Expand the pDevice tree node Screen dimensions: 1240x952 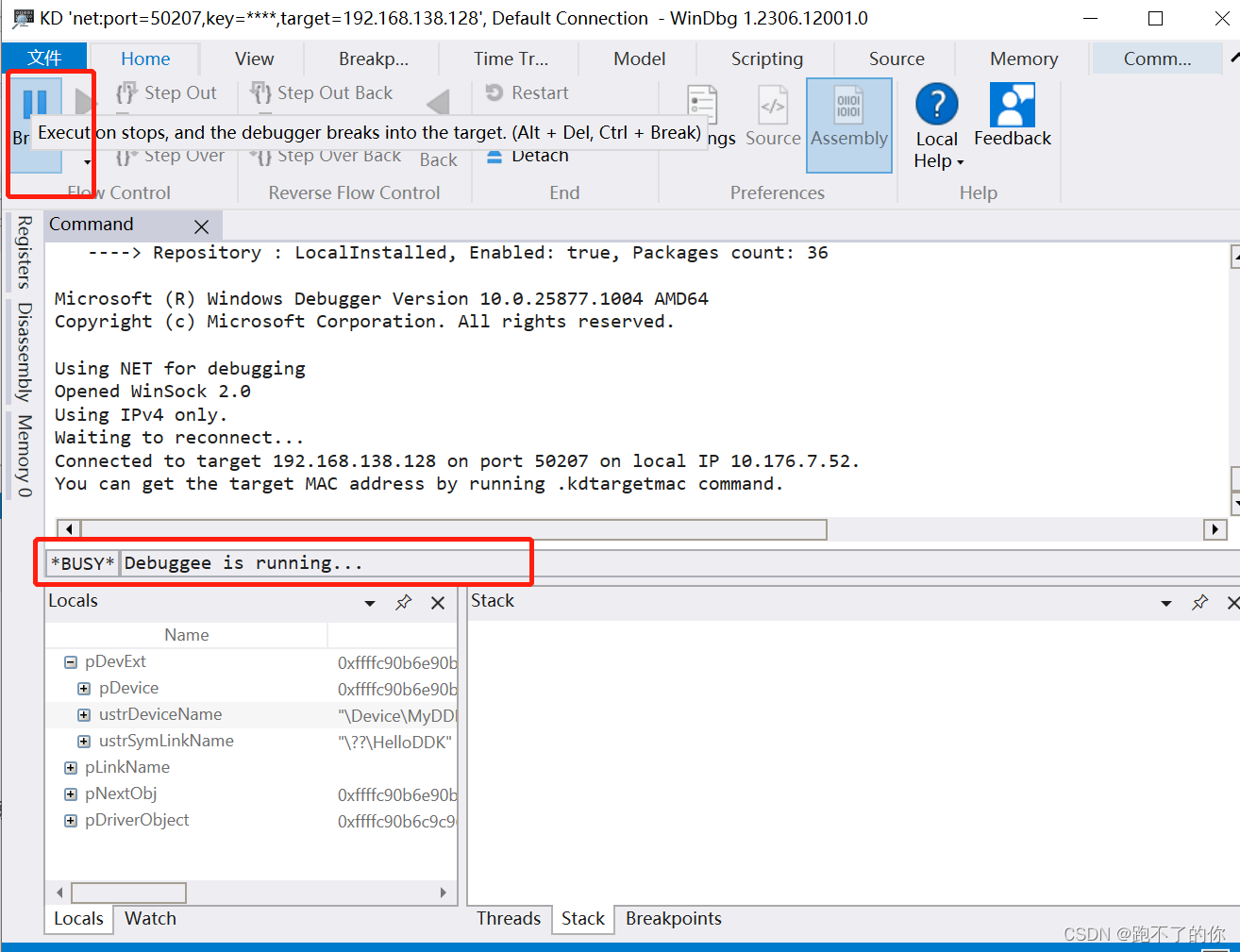(84, 689)
